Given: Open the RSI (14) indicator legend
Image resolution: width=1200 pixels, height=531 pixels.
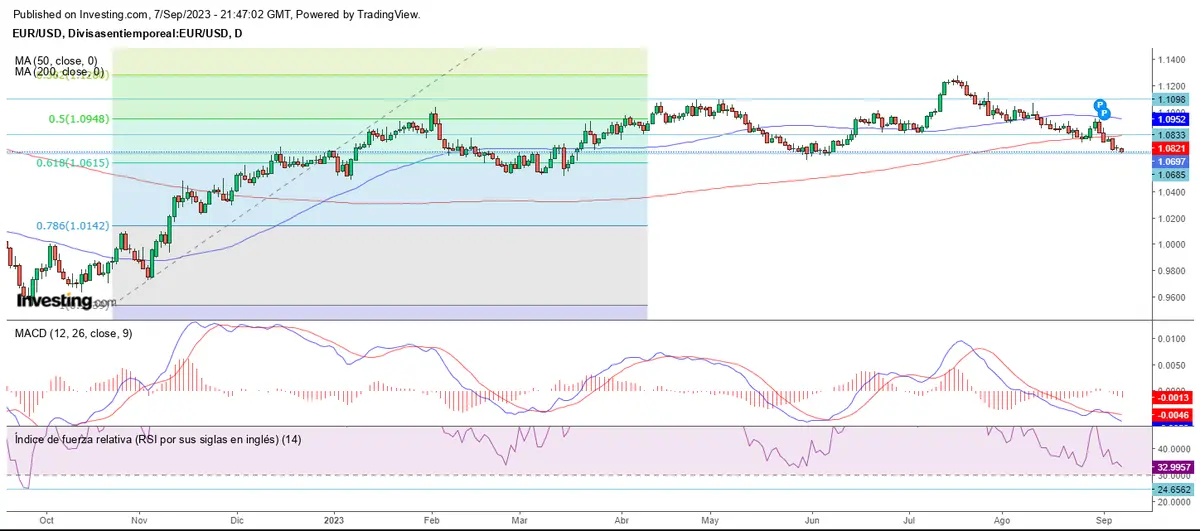Looking at the screenshot, I should click(x=155, y=440).
